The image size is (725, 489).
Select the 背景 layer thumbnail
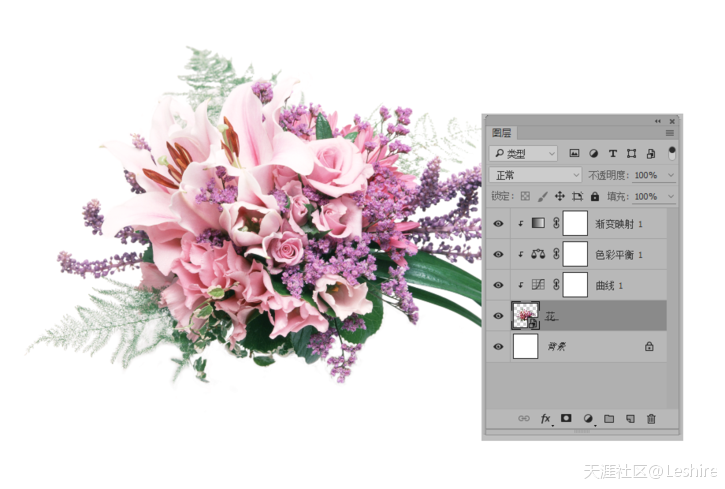coord(526,346)
